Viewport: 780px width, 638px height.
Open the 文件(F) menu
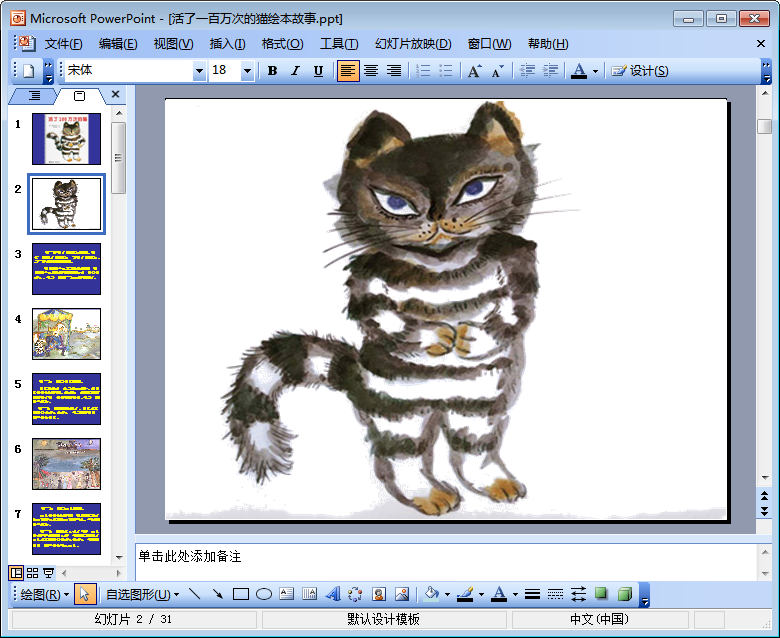[x=64, y=44]
